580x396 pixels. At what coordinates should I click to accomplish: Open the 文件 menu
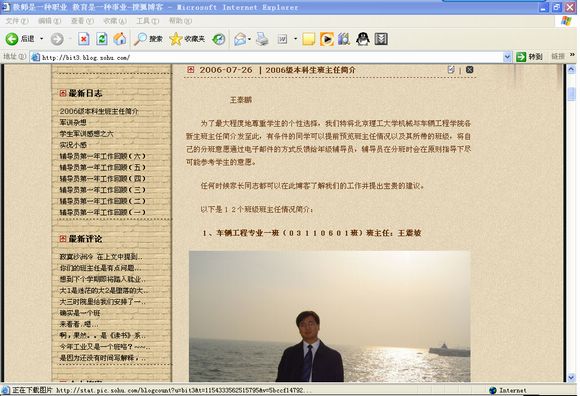(x=17, y=21)
